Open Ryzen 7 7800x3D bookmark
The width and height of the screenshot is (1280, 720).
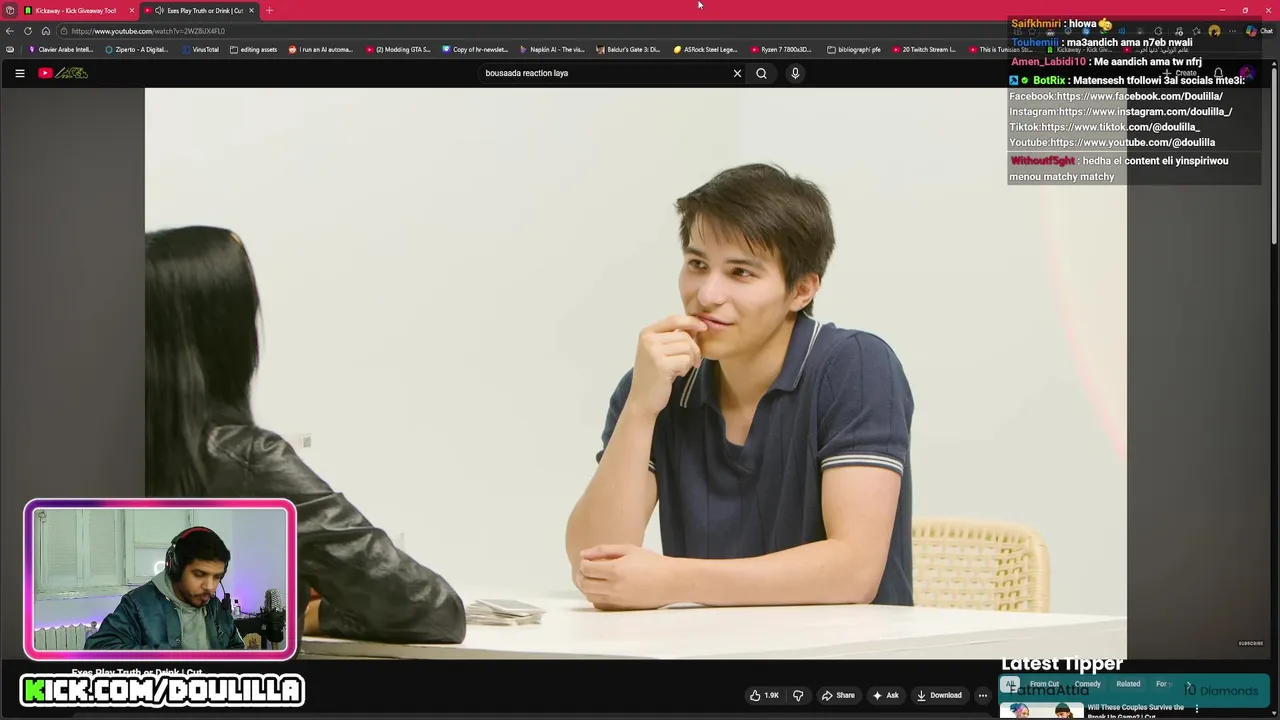pos(782,49)
